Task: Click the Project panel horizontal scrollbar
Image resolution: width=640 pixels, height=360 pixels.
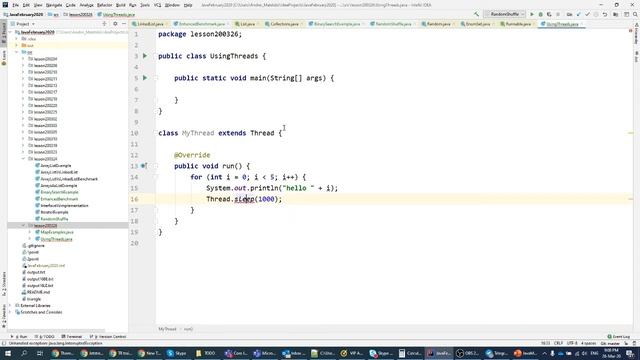Action: tap(56, 330)
